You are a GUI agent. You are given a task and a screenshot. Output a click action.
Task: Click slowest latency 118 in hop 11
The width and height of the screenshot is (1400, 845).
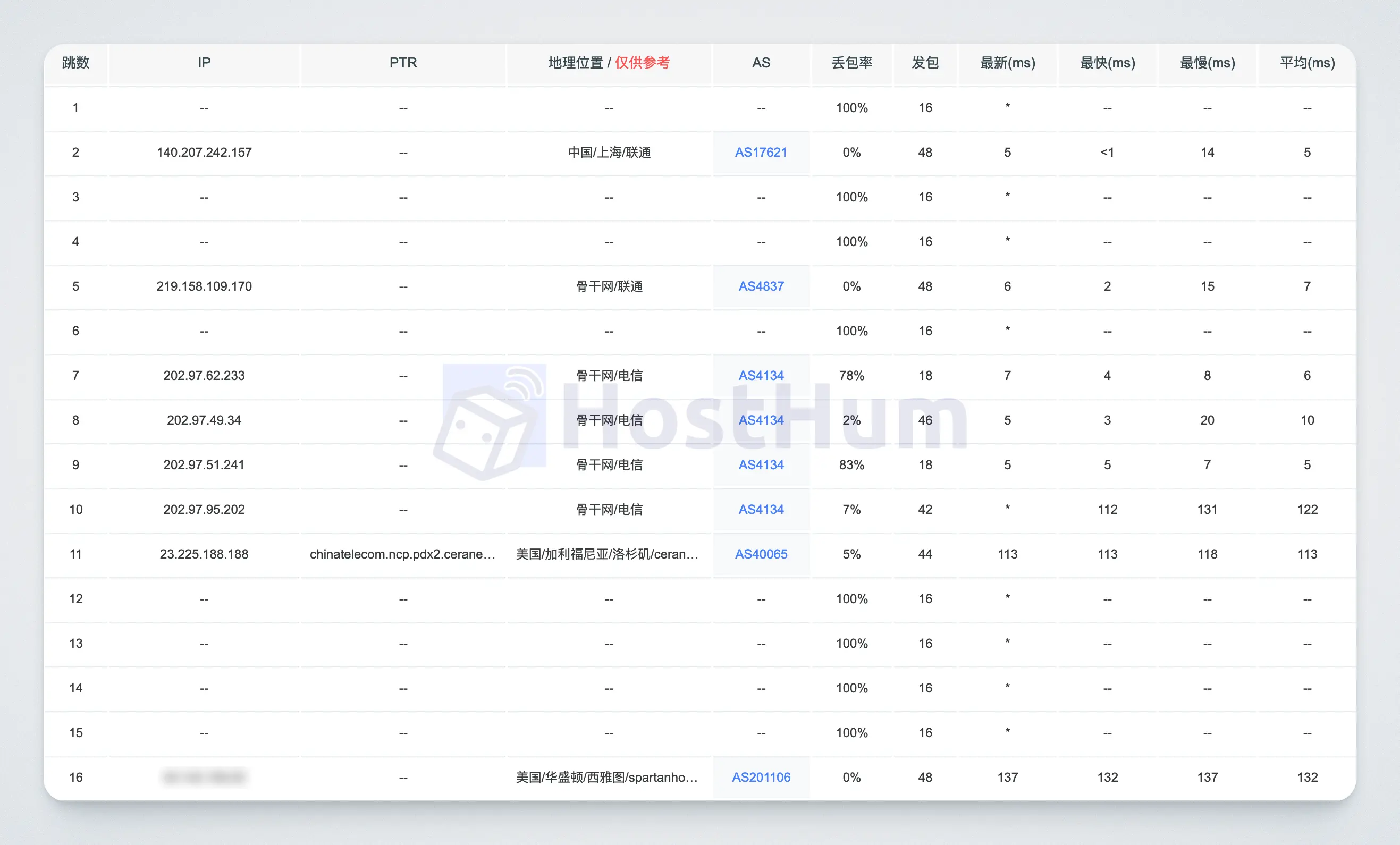(x=1208, y=554)
